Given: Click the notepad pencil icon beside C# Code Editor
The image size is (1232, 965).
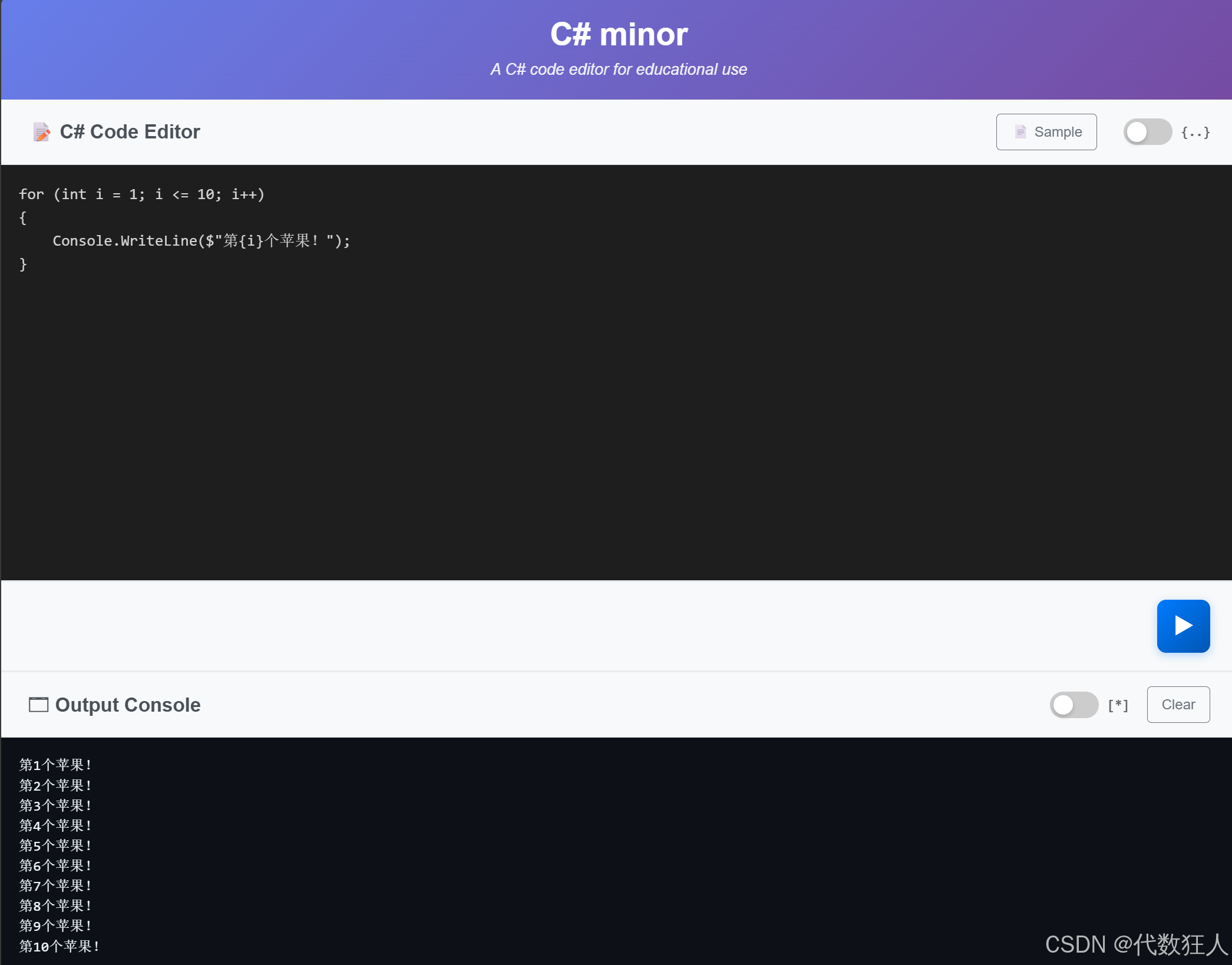Looking at the screenshot, I should (41, 132).
